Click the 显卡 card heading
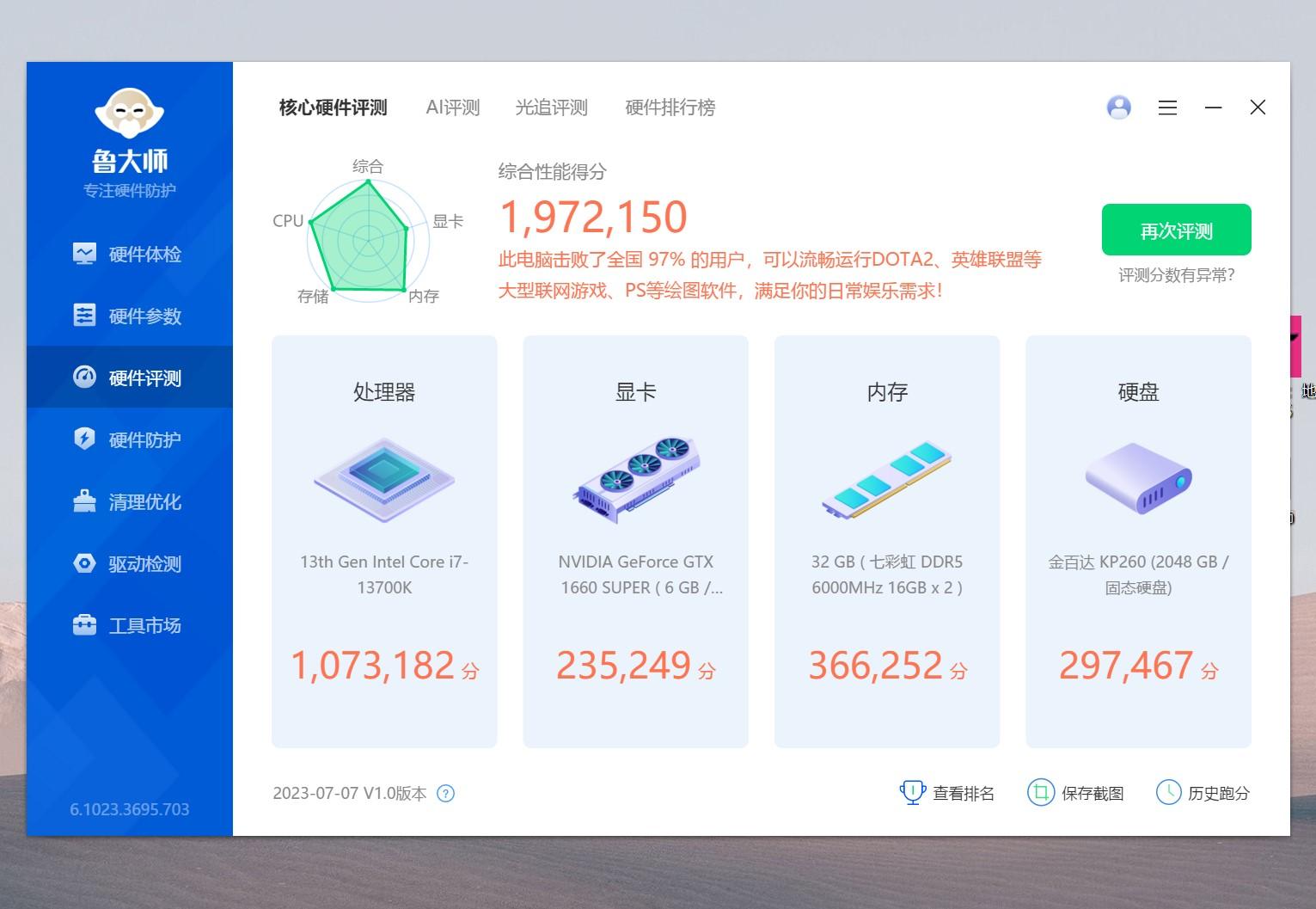 point(636,392)
